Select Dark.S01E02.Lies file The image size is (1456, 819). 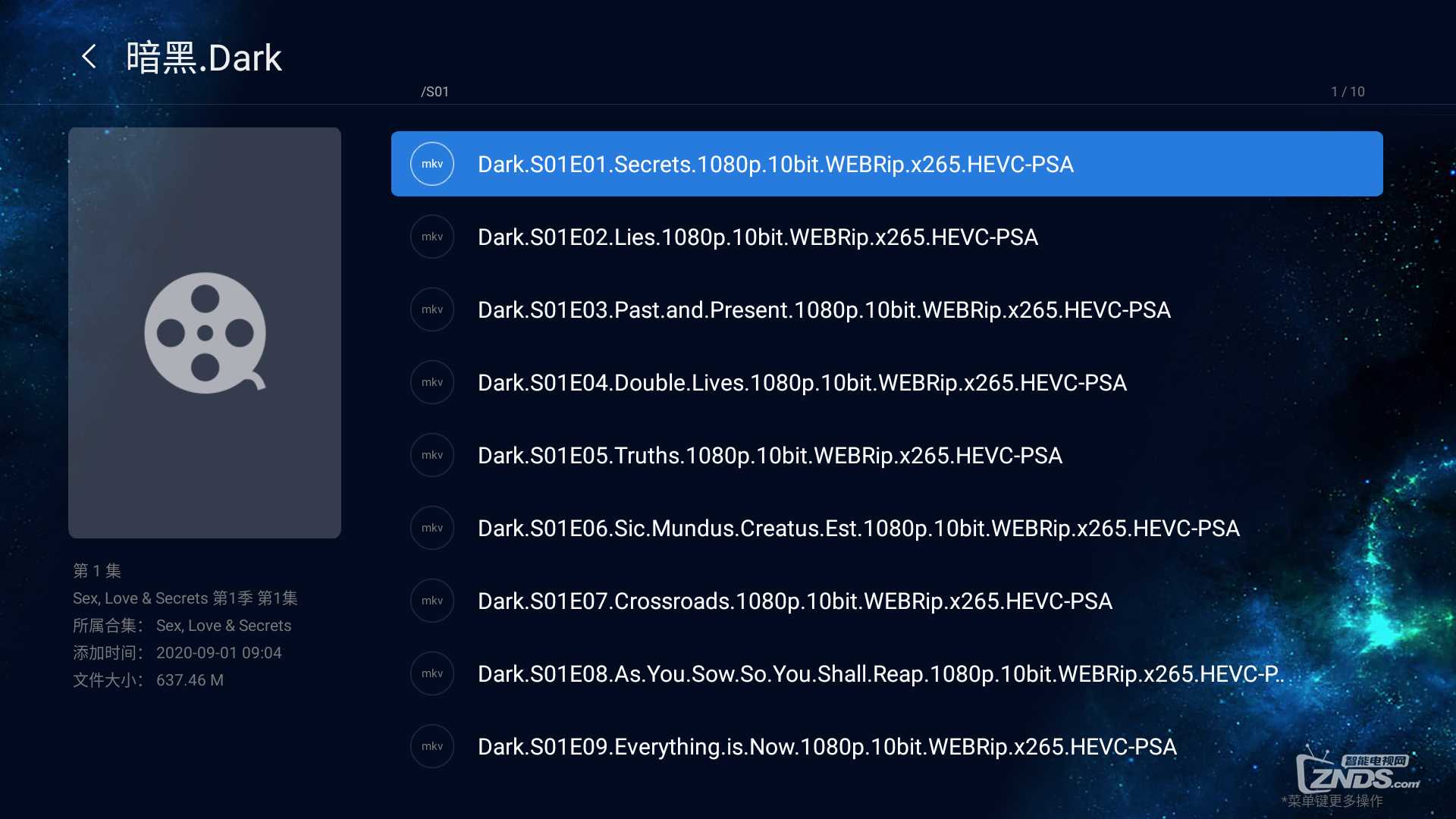pyautogui.click(x=887, y=237)
